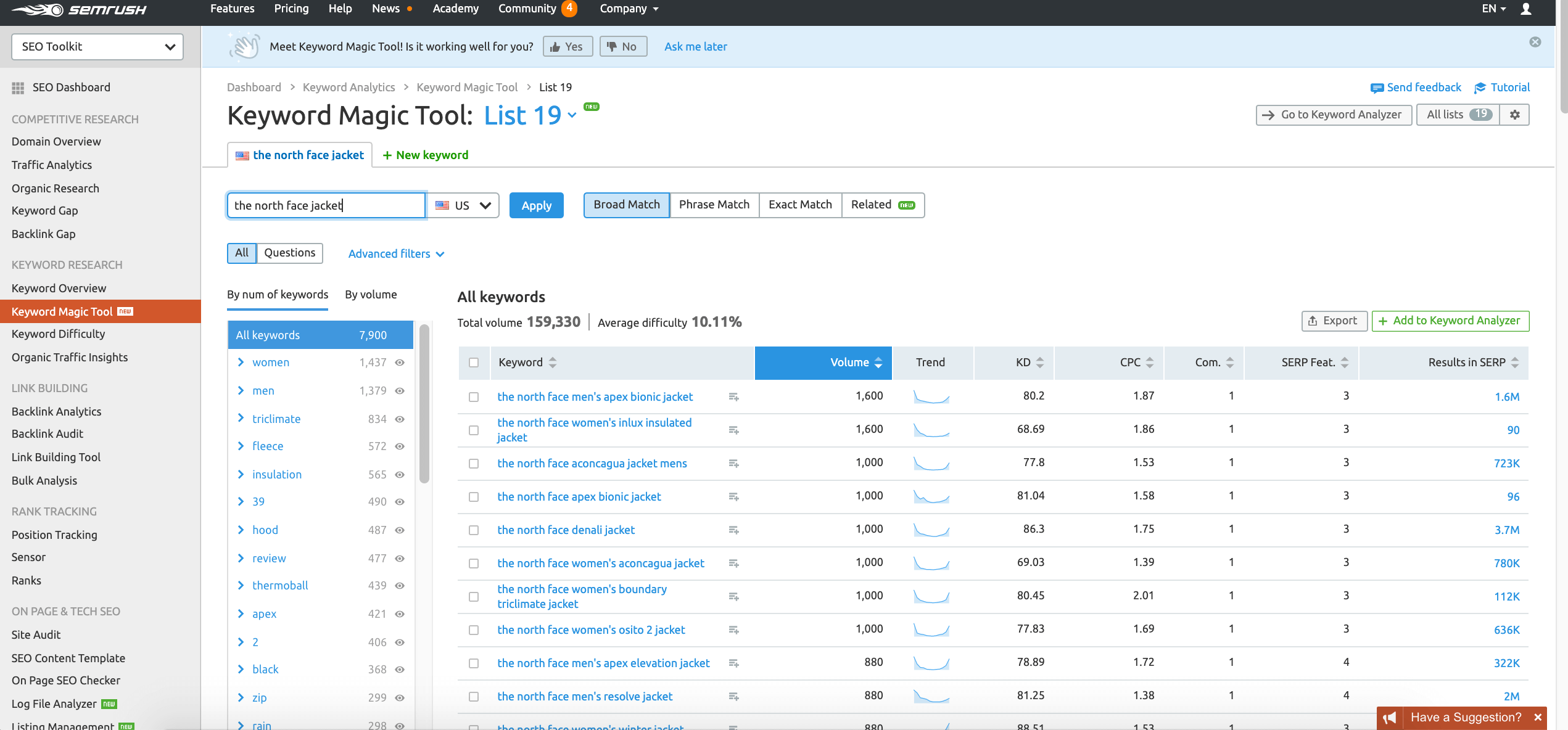Click the Tutorial graduation cap icon
The height and width of the screenshot is (730, 1568).
pos(1480,88)
